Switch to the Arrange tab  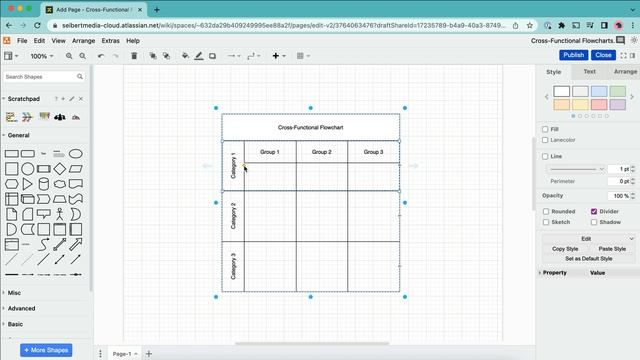(x=625, y=71)
